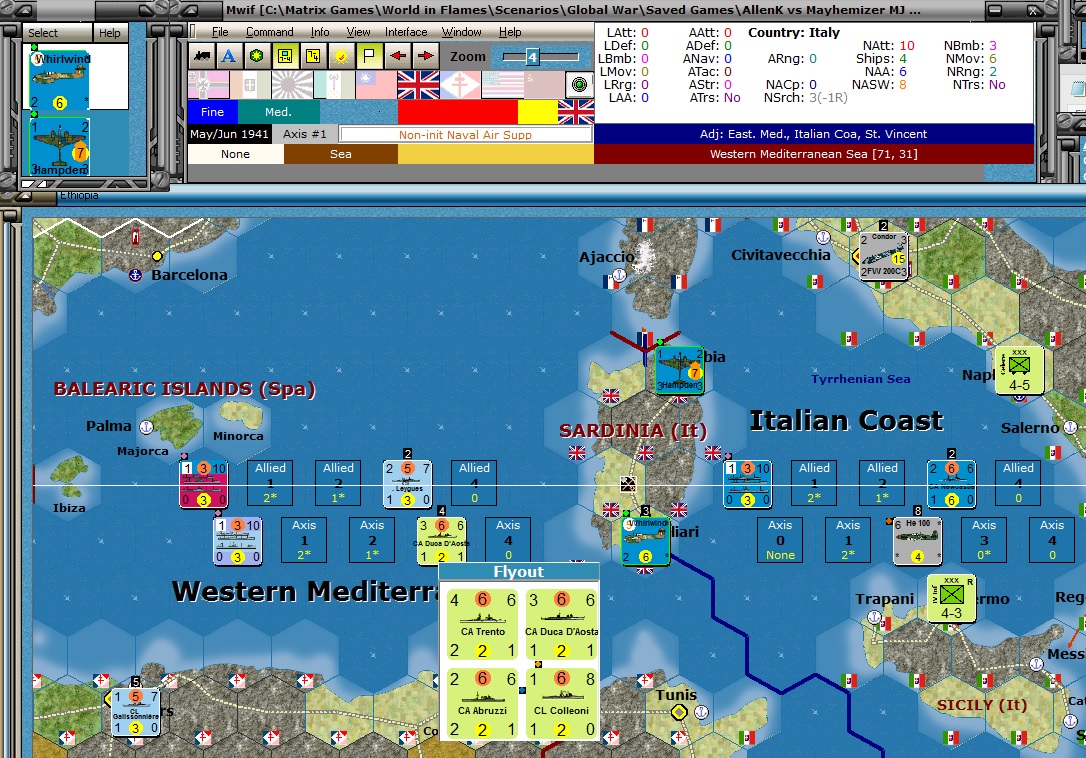Click the yellow bar beside red bar
Viewport: 1086px width, 758px height.
537,112
